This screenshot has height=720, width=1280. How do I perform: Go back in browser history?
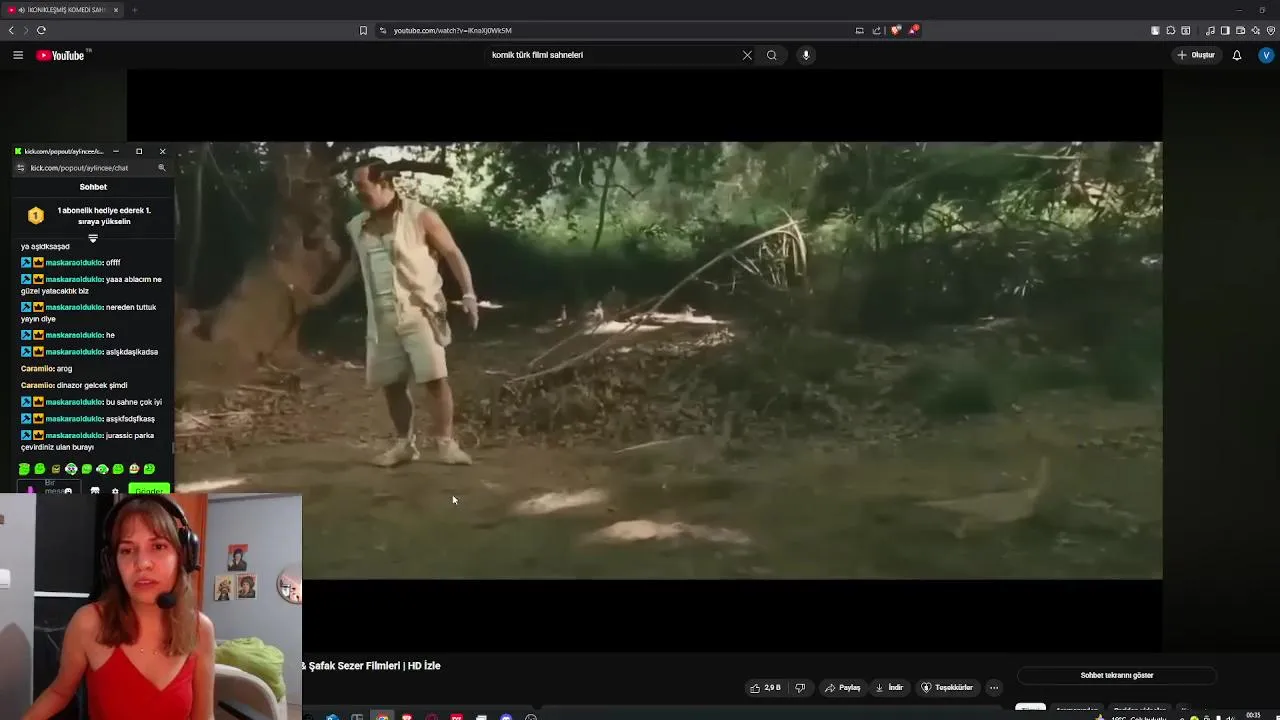[11, 30]
